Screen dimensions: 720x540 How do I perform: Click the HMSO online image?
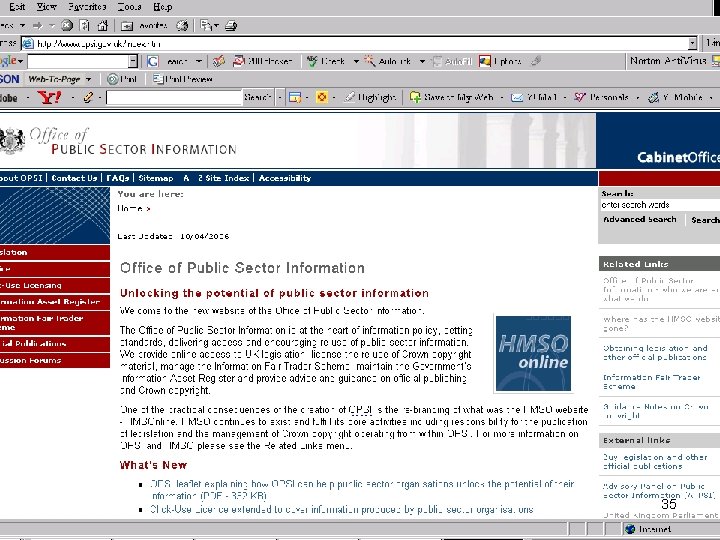pos(533,353)
